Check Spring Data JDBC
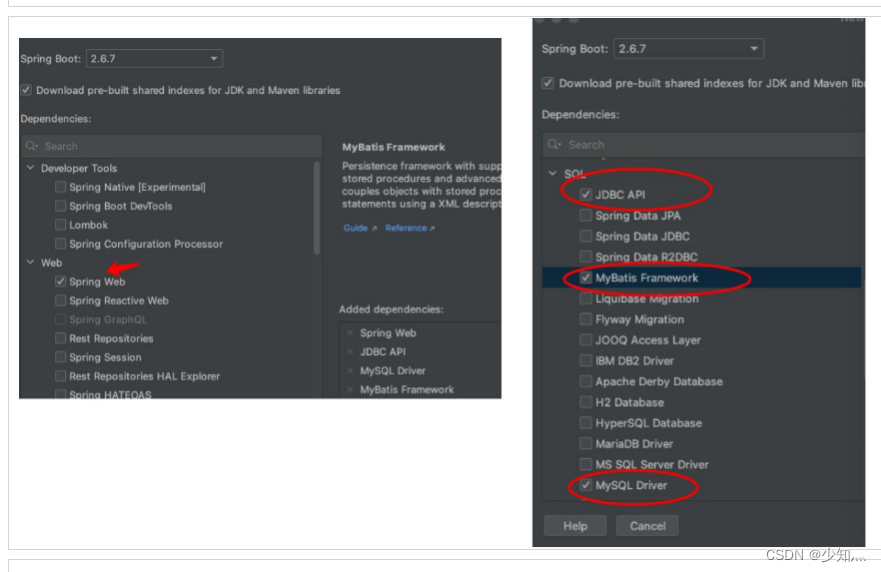Viewport: 881px width, 572px height. 585,236
